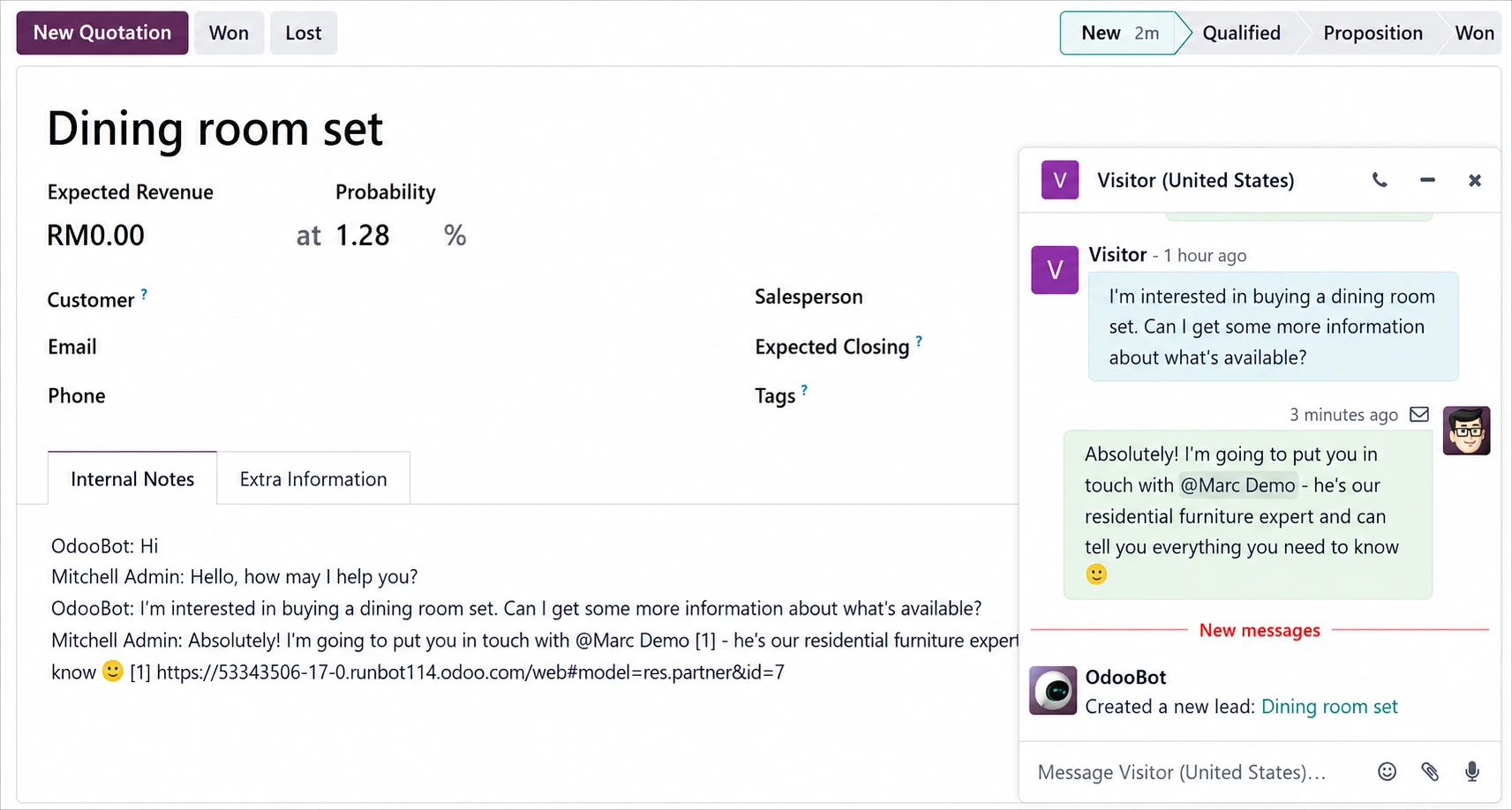
Task: Move lead to Proposition stage
Action: click(1373, 33)
